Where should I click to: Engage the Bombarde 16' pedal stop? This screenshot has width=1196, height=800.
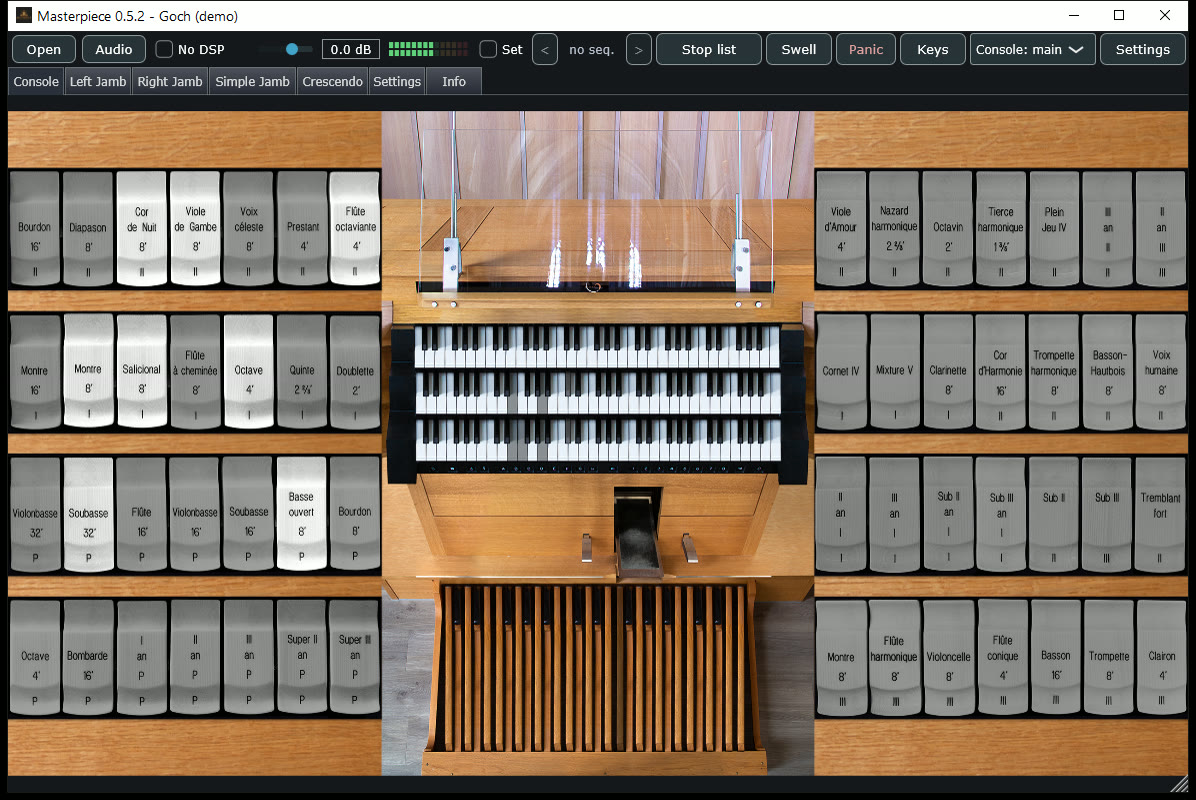[x=88, y=657]
